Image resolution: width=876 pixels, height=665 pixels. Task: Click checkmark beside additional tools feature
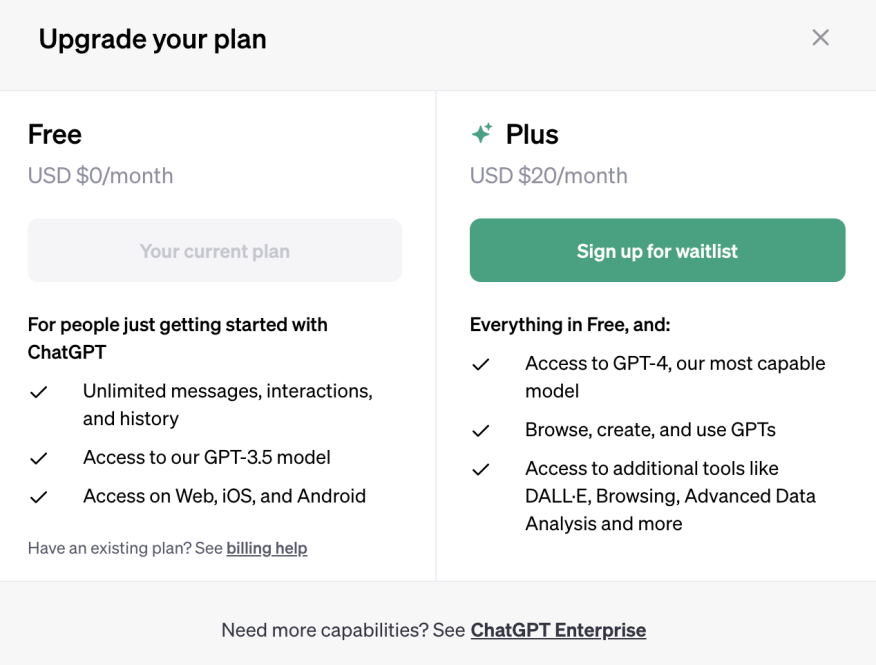(481, 468)
